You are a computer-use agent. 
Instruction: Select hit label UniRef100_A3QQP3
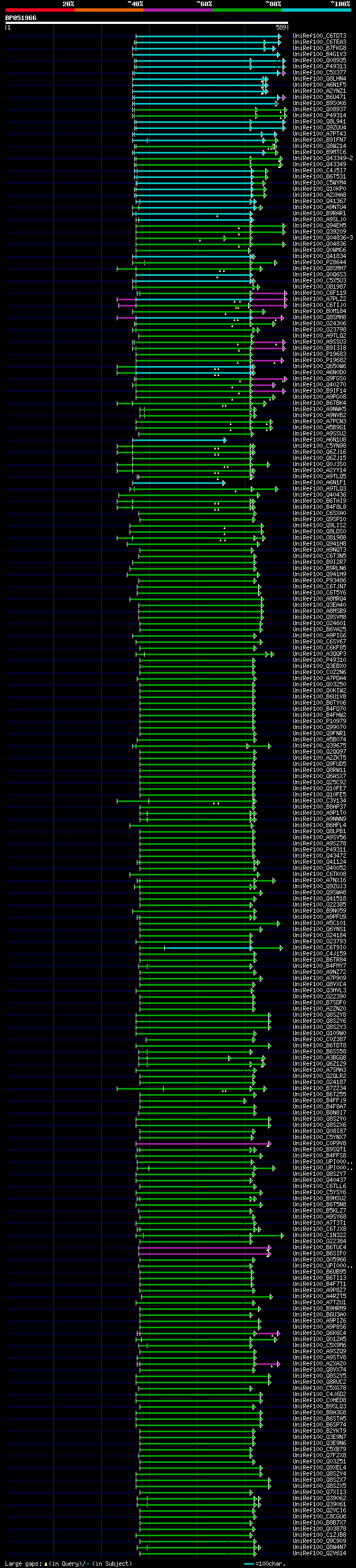(319, 654)
